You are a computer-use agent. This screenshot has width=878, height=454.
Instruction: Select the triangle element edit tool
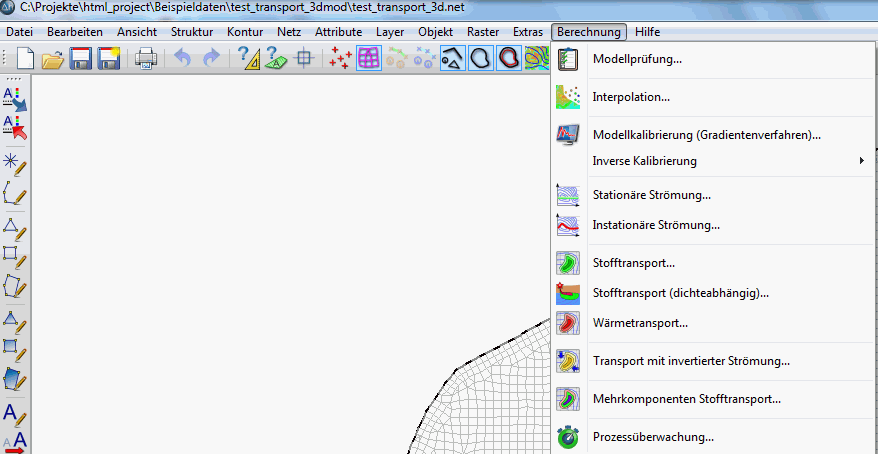click(14, 227)
